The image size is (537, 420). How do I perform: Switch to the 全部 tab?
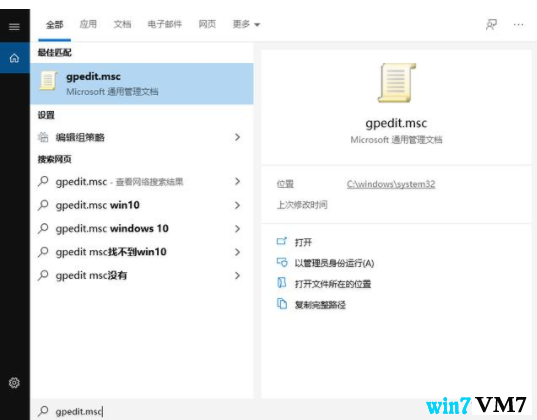pos(54,24)
